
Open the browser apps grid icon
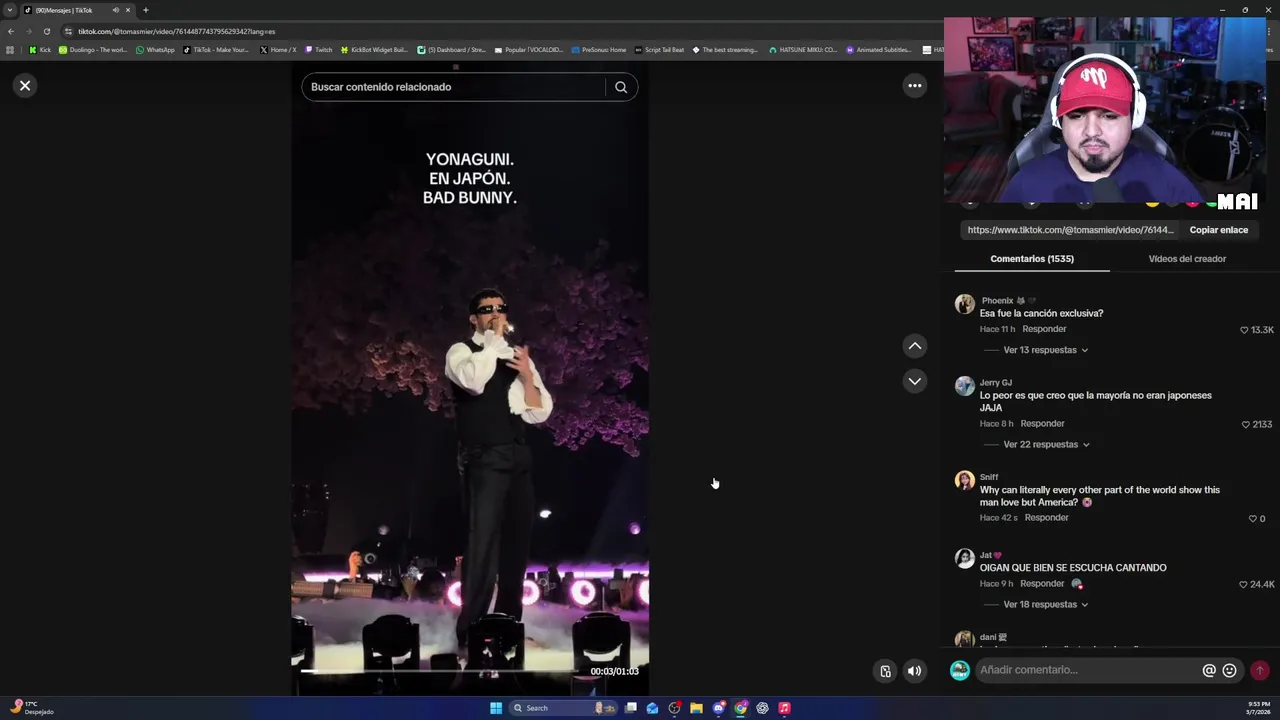[10, 50]
